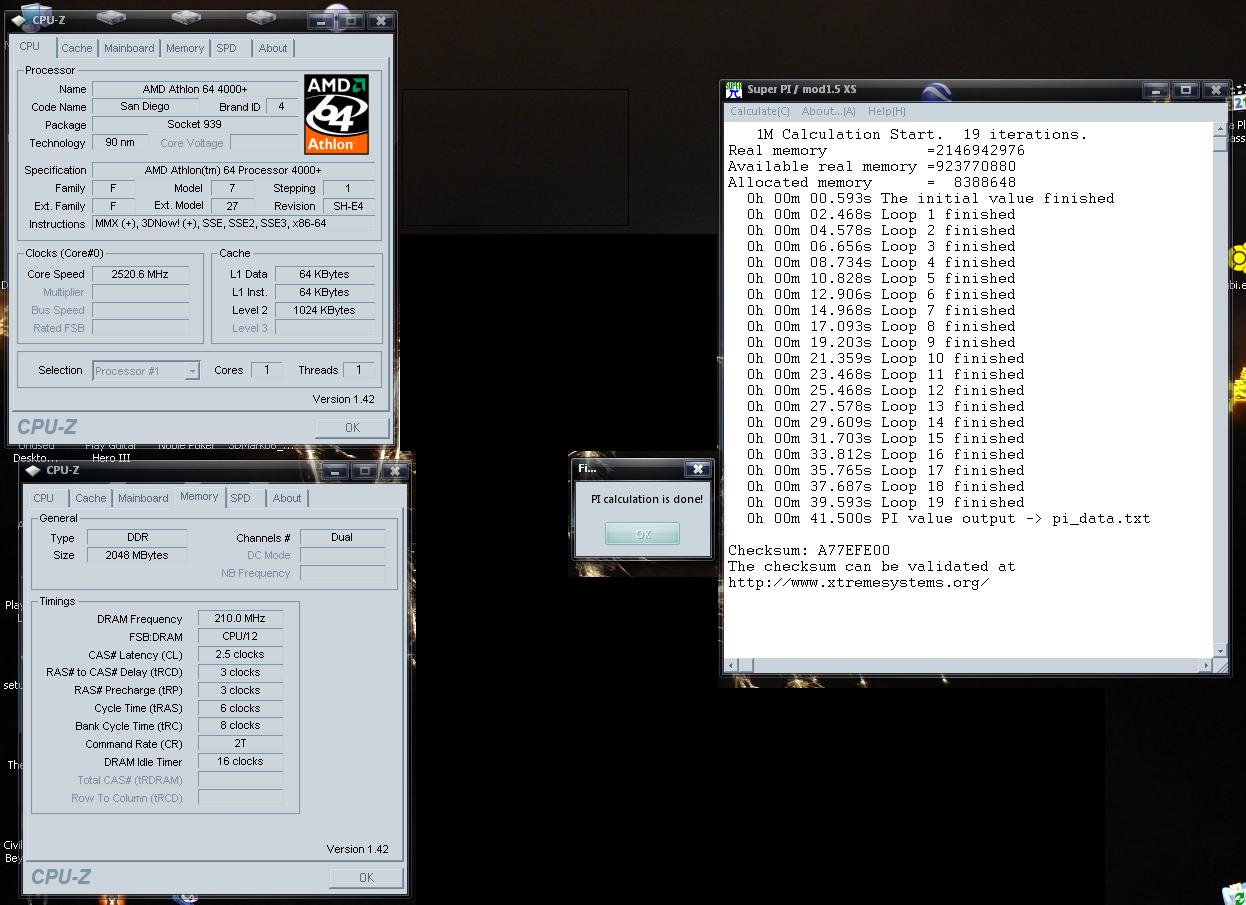This screenshot has height=905, width=1246.
Task: Click the xtremesystems.org URL text in Super PI
Action: pyautogui.click(x=859, y=583)
